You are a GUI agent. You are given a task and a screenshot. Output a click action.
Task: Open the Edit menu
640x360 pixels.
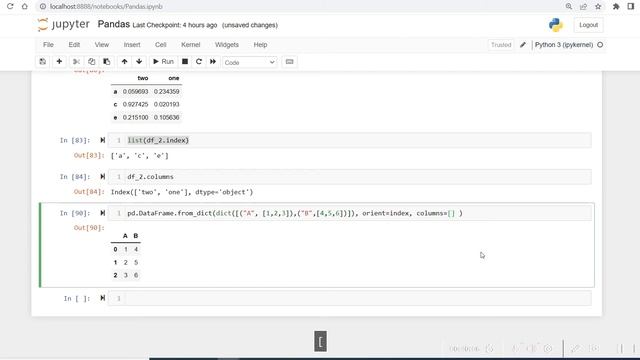pos(74,45)
